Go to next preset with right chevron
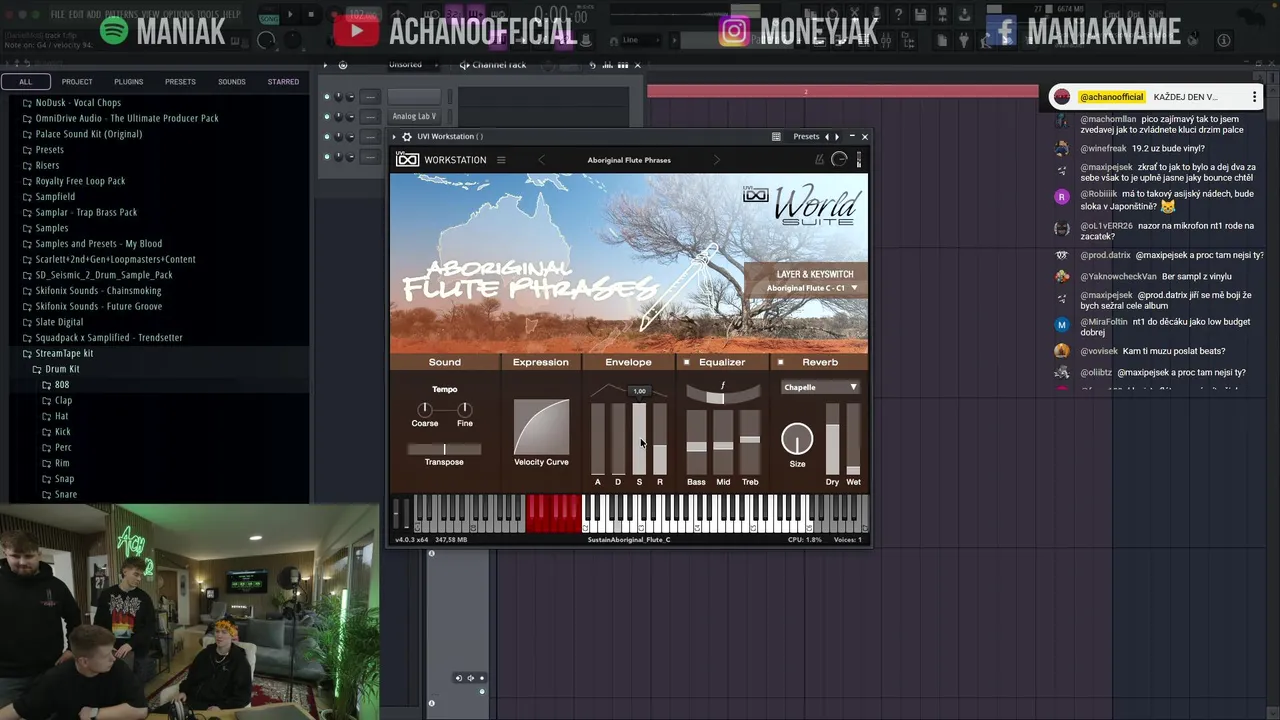The image size is (1280, 720). click(x=716, y=160)
